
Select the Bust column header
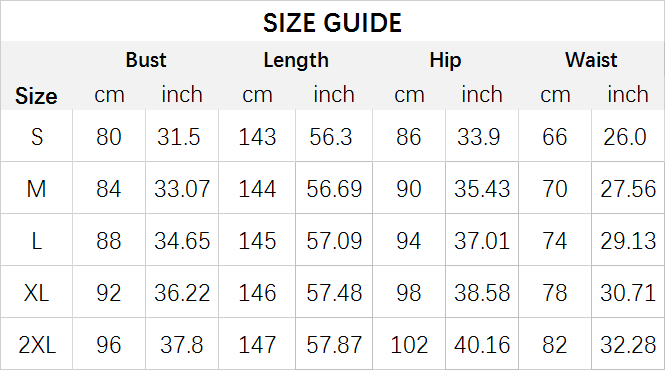coord(146,60)
